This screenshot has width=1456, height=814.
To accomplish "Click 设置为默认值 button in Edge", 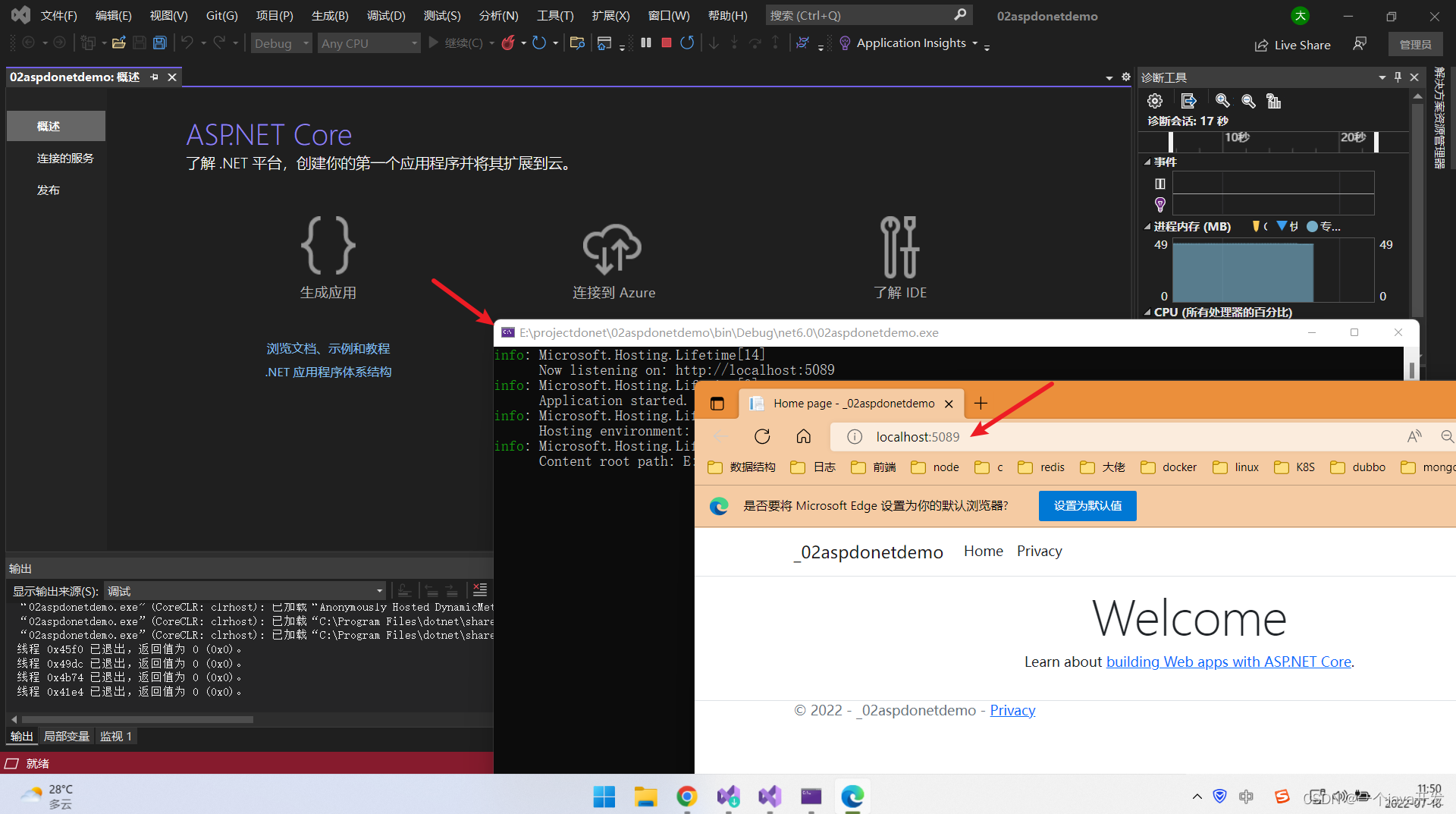I will point(1087,505).
